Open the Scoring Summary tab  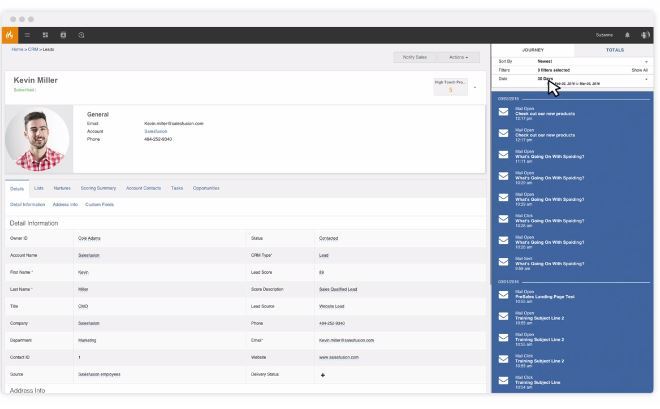pos(98,188)
